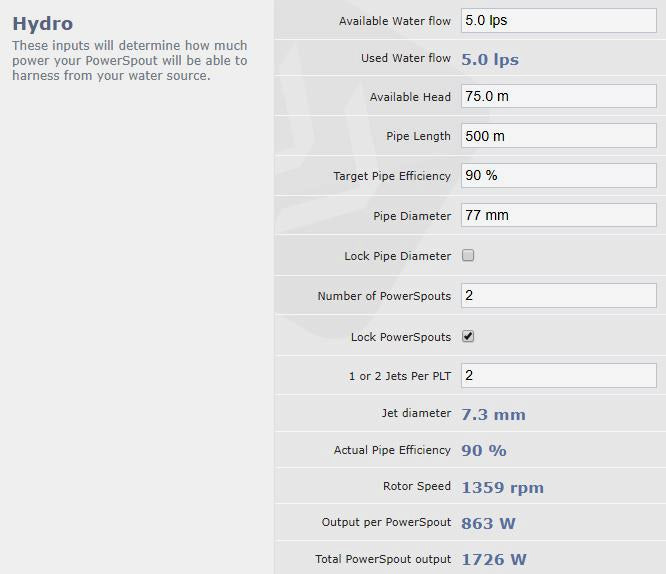The width and height of the screenshot is (666, 574).
Task: Click the Number of PowerSpouts input
Action: (x=558, y=296)
